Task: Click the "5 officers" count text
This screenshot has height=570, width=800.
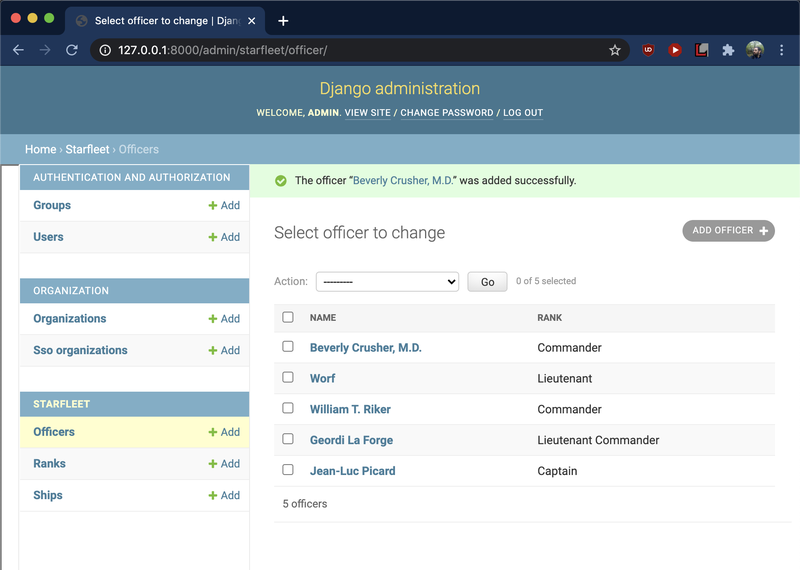Action: tap(305, 504)
